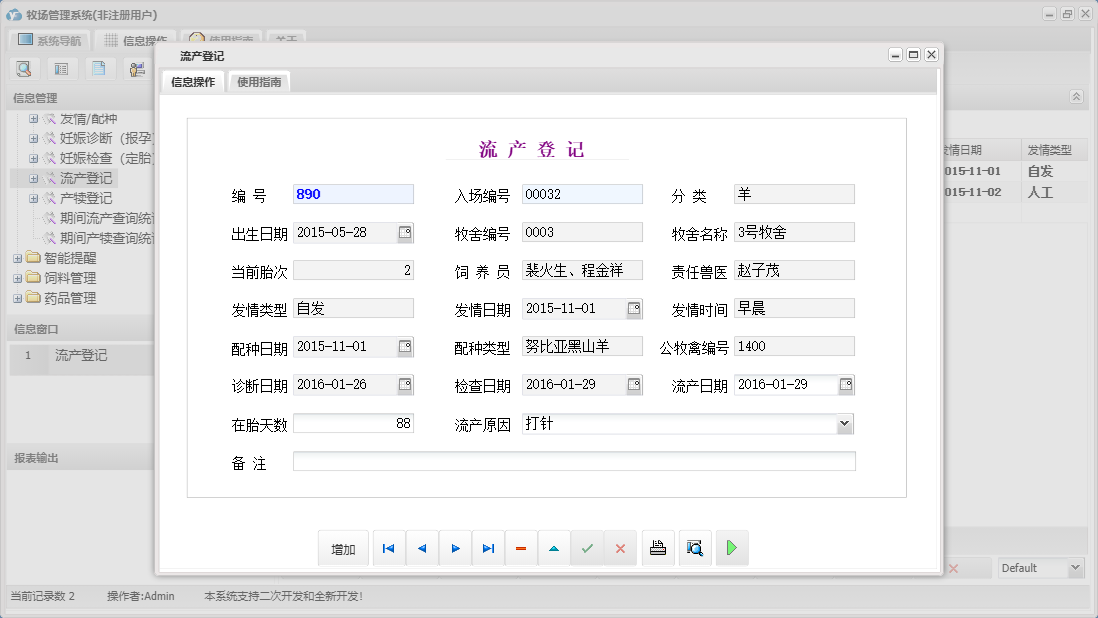This screenshot has width=1098, height=618.
Task: Click the green play arrow button
Action: coord(732,548)
